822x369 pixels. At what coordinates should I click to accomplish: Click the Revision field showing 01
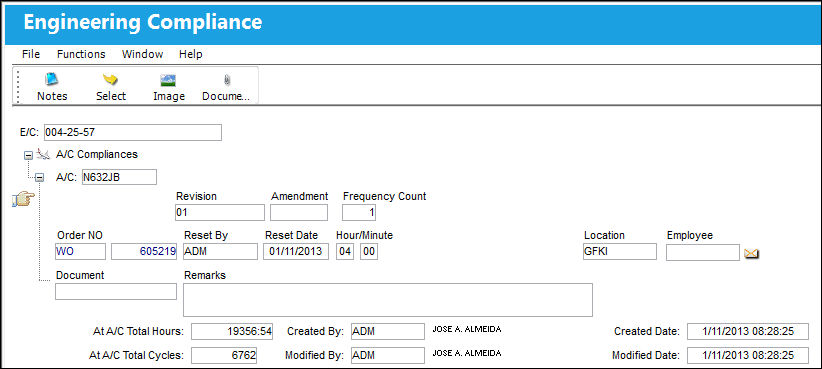click(220, 213)
